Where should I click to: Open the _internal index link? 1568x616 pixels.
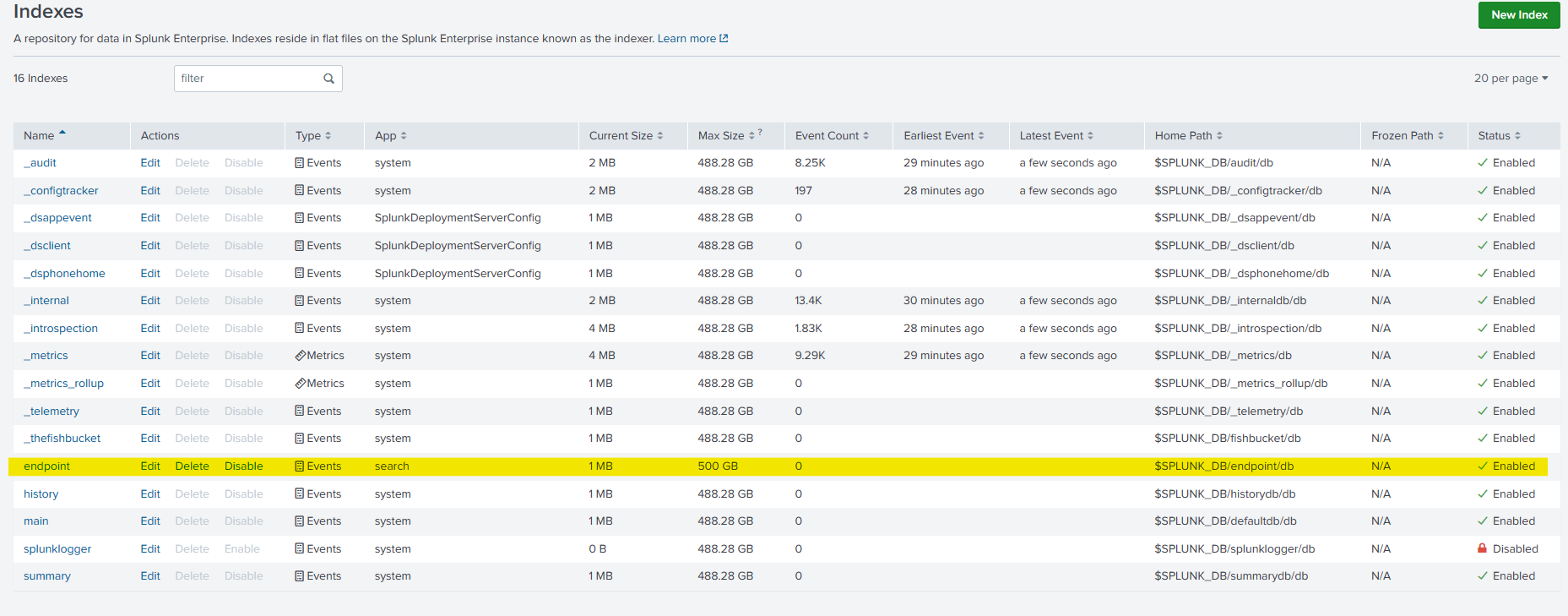pyautogui.click(x=46, y=301)
